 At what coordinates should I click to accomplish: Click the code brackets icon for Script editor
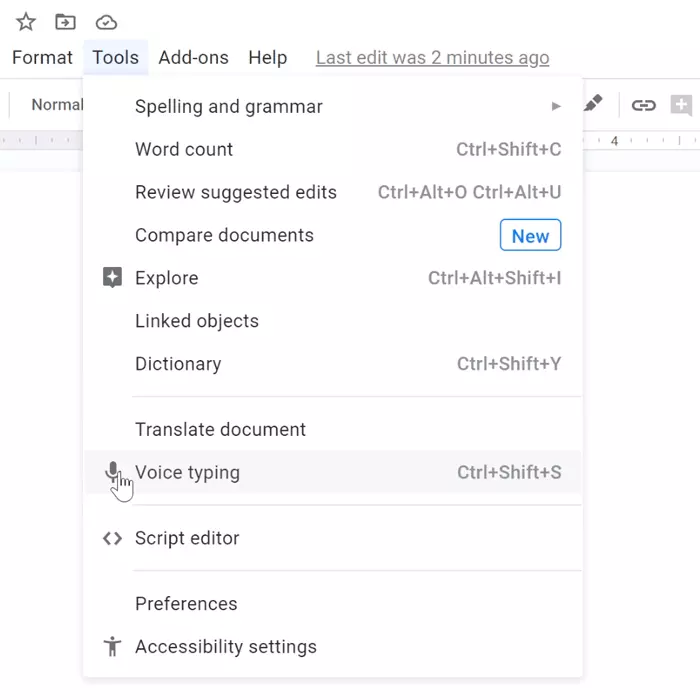[112, 538]
